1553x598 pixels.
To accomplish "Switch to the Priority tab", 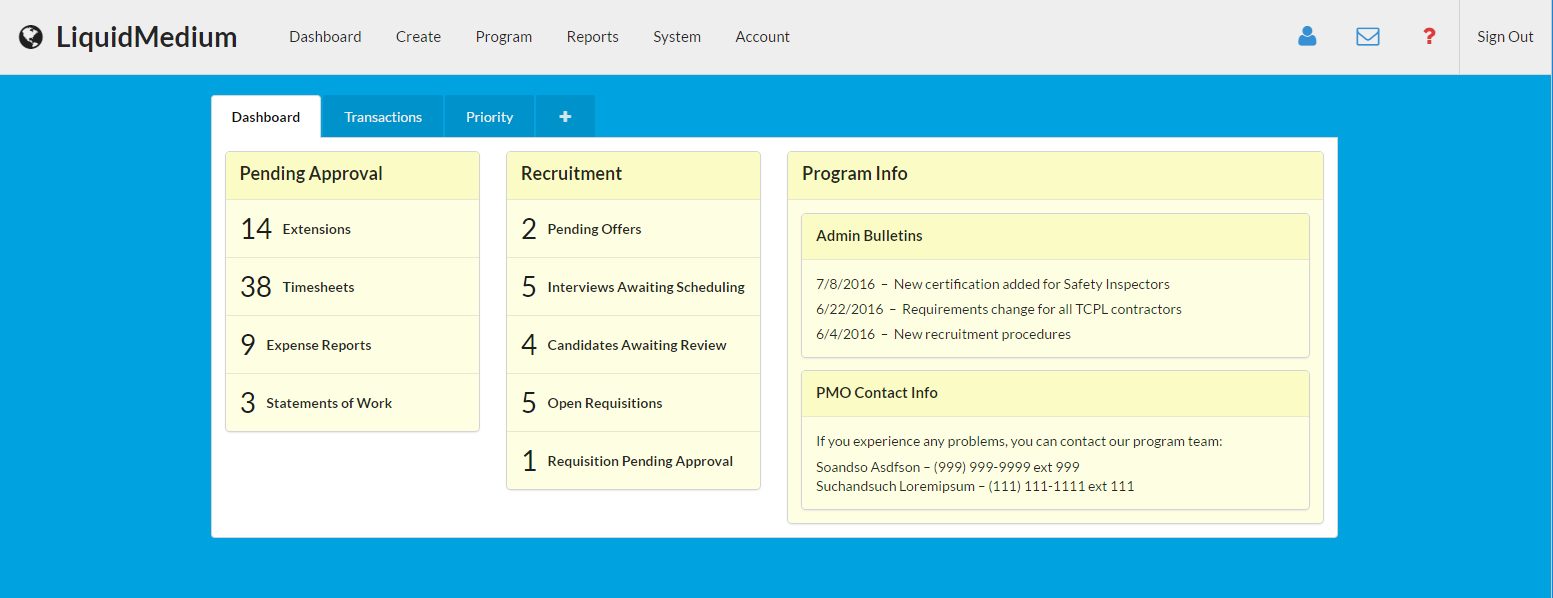I will point(489,117).
